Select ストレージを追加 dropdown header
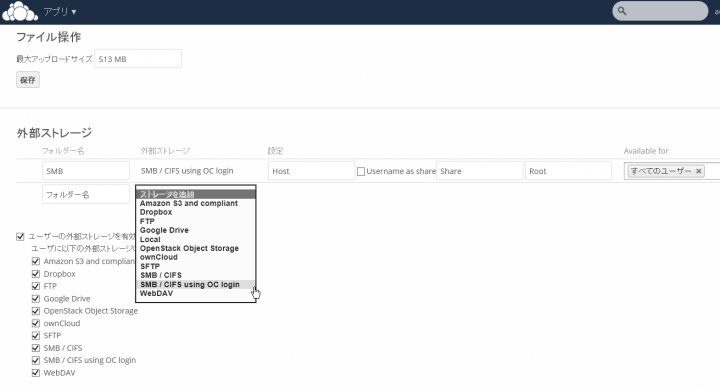720x386 pixels. coord(196,194)
